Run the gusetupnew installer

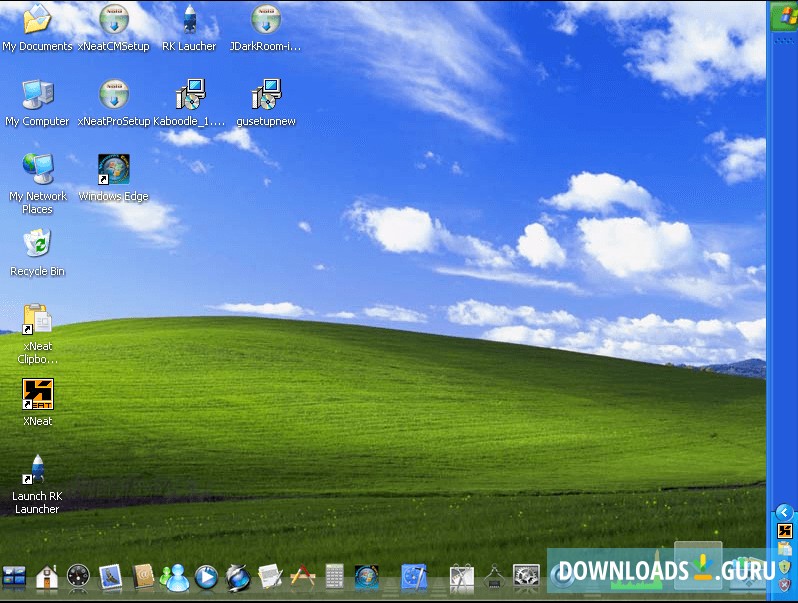click(x=265, y=95)
